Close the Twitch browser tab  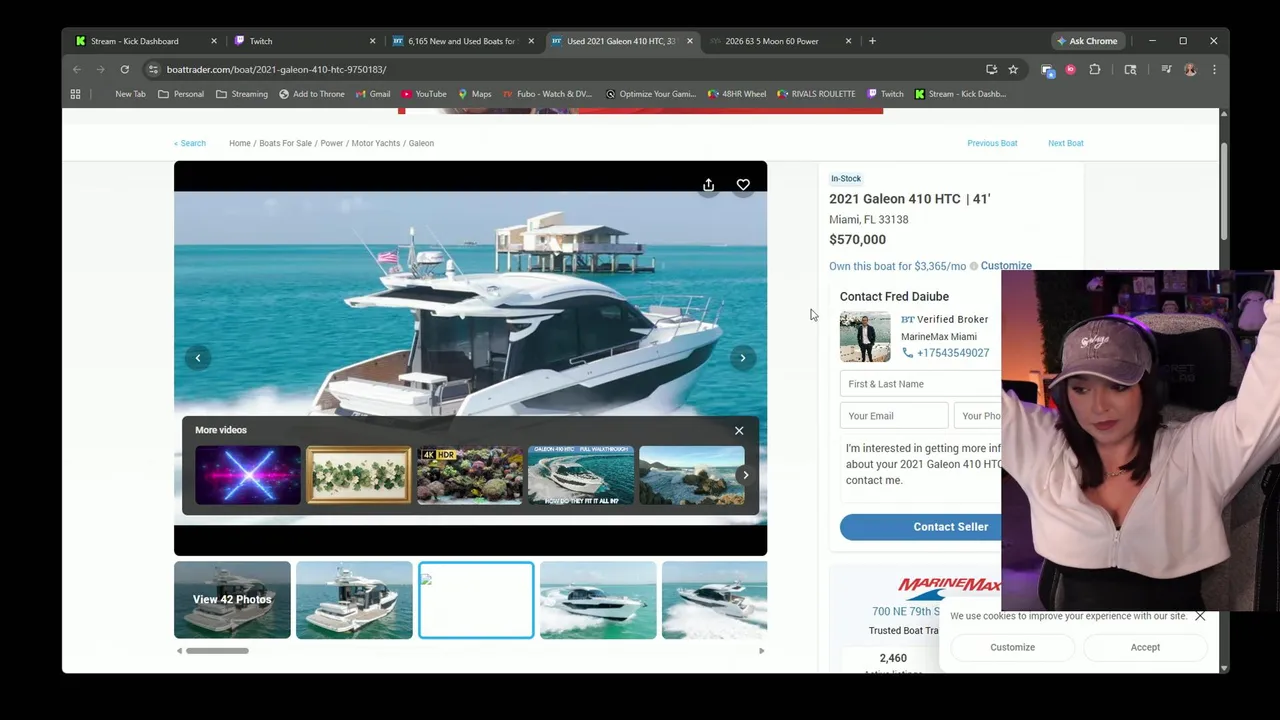pos(372,41)
